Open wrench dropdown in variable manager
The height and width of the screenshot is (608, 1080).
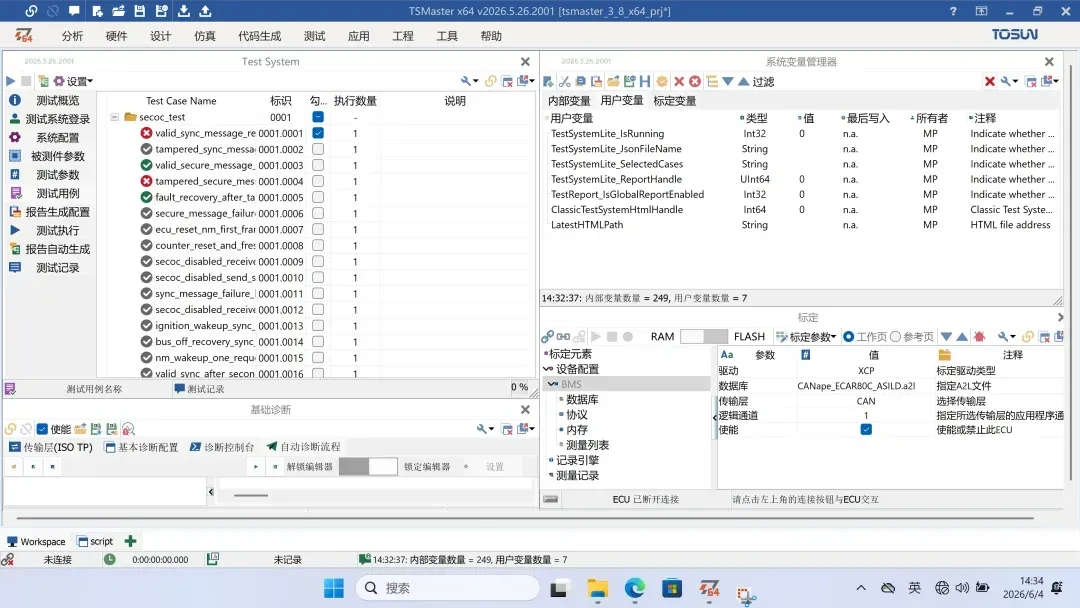point(1009,81)
